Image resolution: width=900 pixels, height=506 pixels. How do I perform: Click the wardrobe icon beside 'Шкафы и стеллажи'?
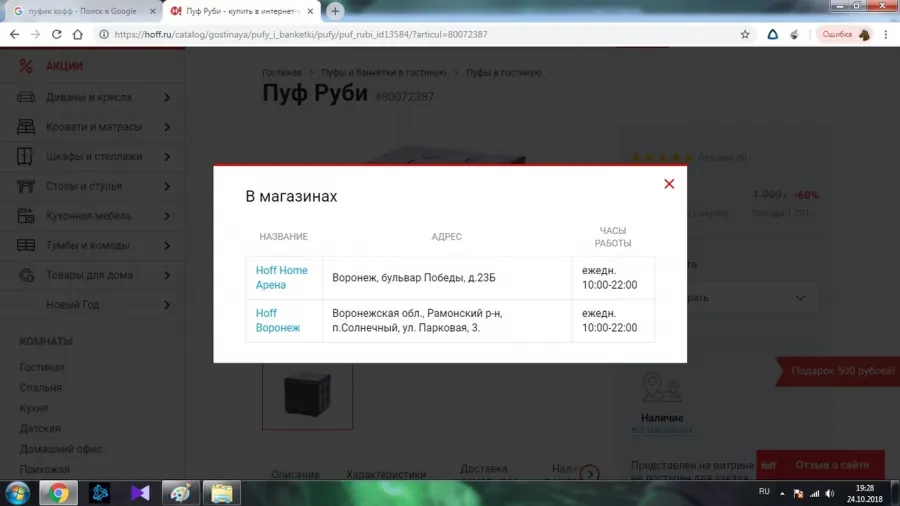pos(25,157)
